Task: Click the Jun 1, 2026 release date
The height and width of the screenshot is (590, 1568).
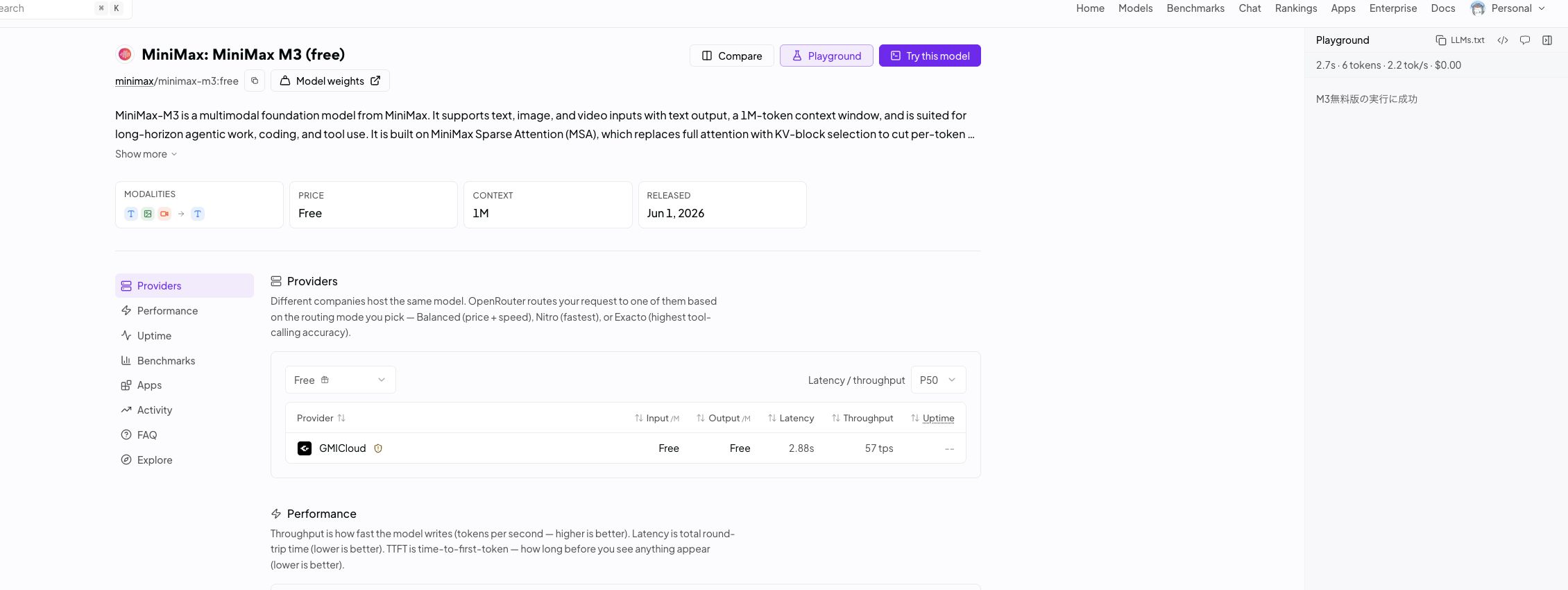Action: point(676,213)
